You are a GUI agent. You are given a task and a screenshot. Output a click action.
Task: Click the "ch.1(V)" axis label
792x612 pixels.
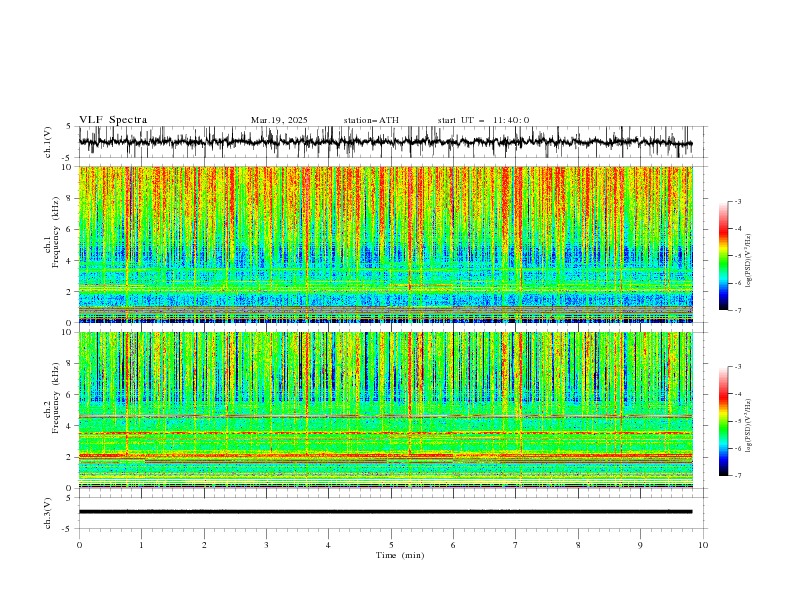tap(48, 142)
